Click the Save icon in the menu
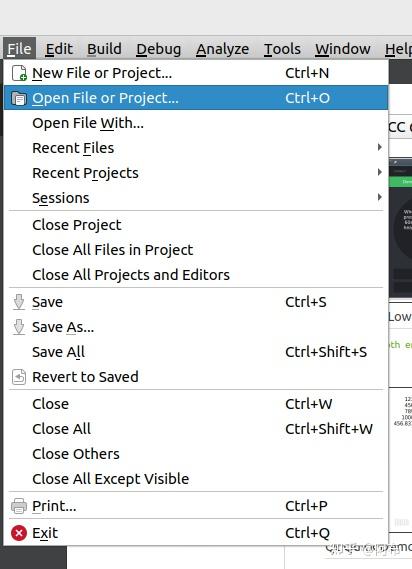The height and width of the screenshot is (569, 412). pyautogui.click(x=19, y=302)
